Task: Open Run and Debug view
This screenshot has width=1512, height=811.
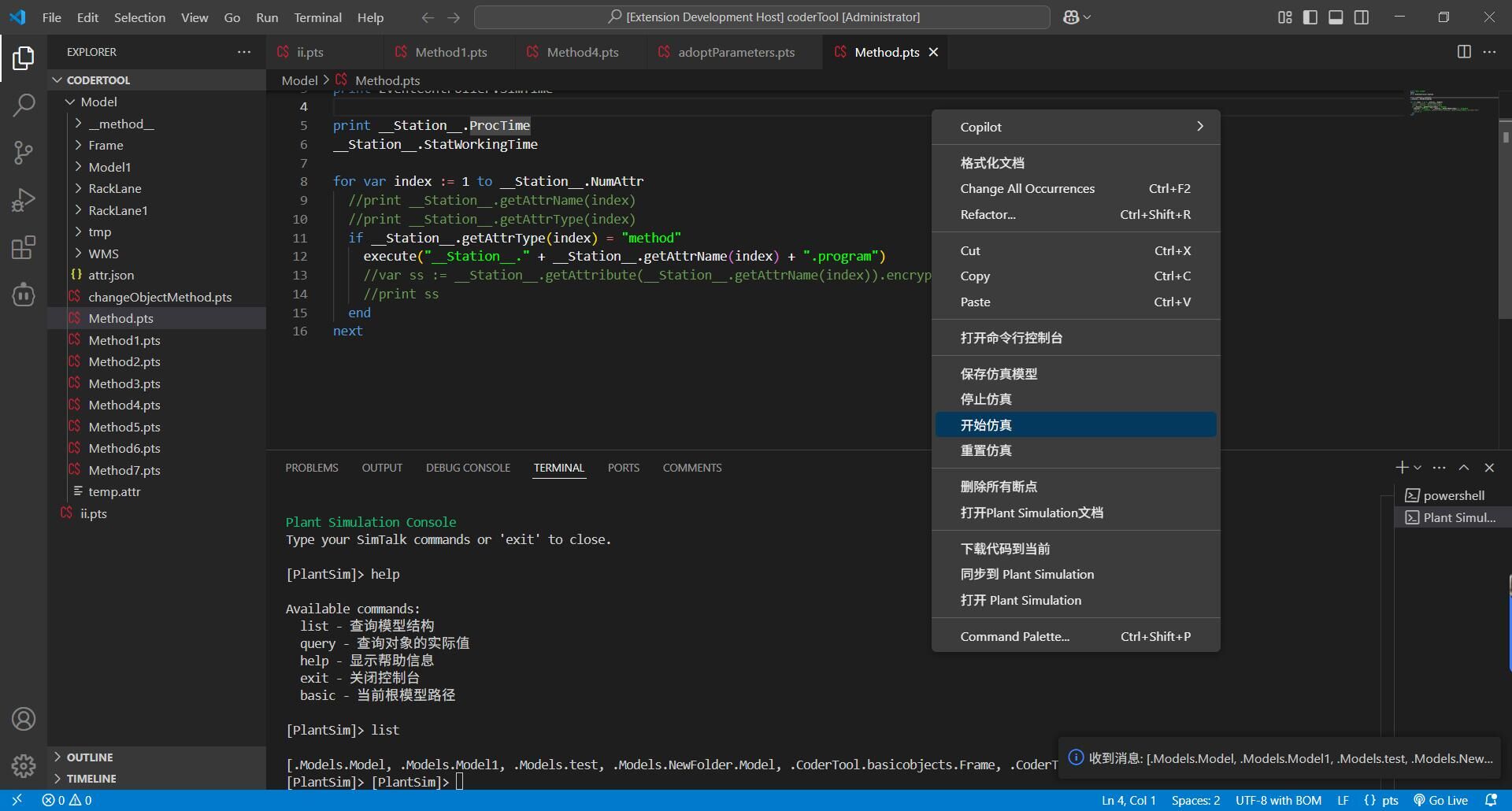Action: click(24, 200)
